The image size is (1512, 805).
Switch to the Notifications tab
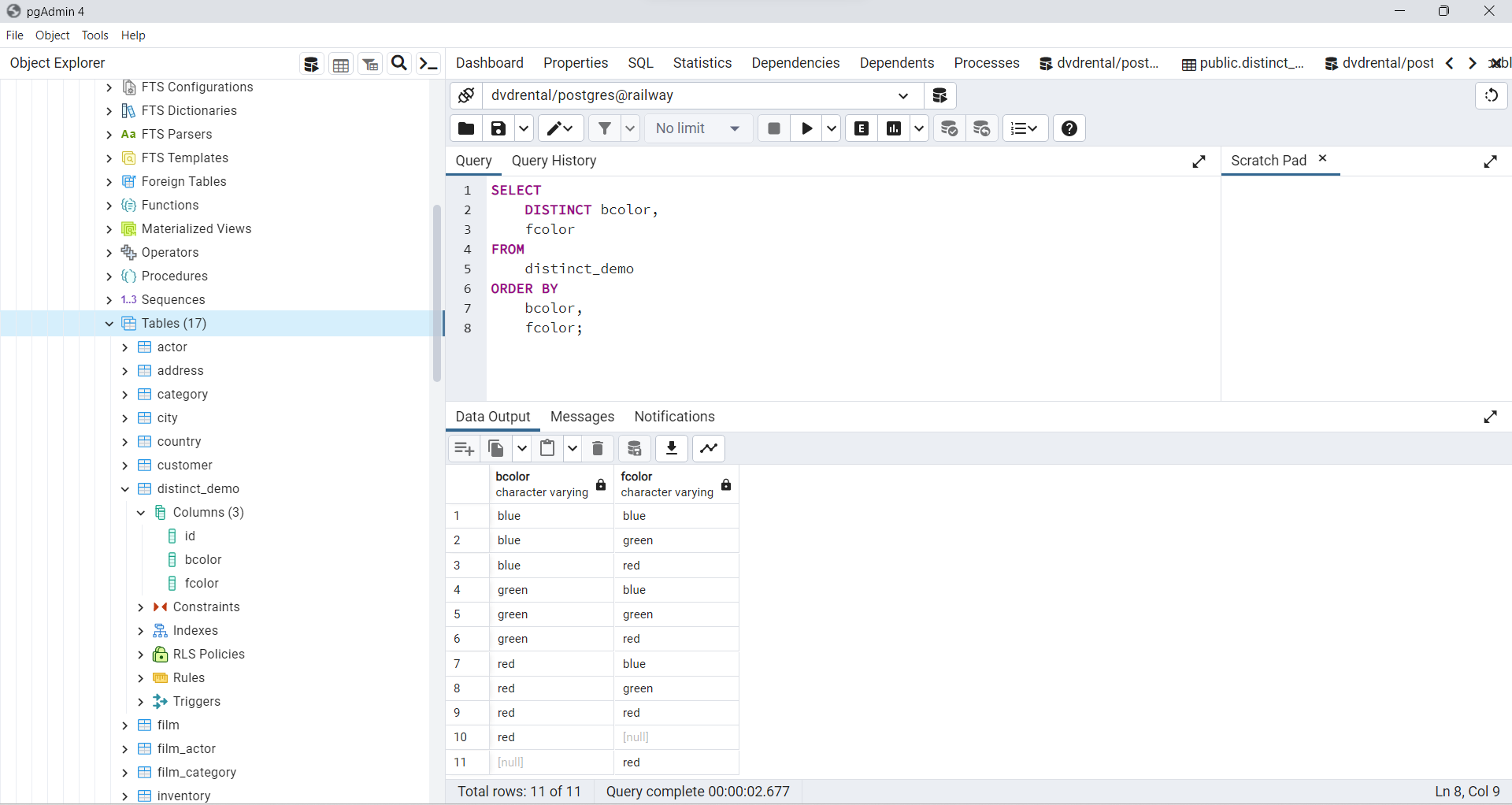coord(675,417)
